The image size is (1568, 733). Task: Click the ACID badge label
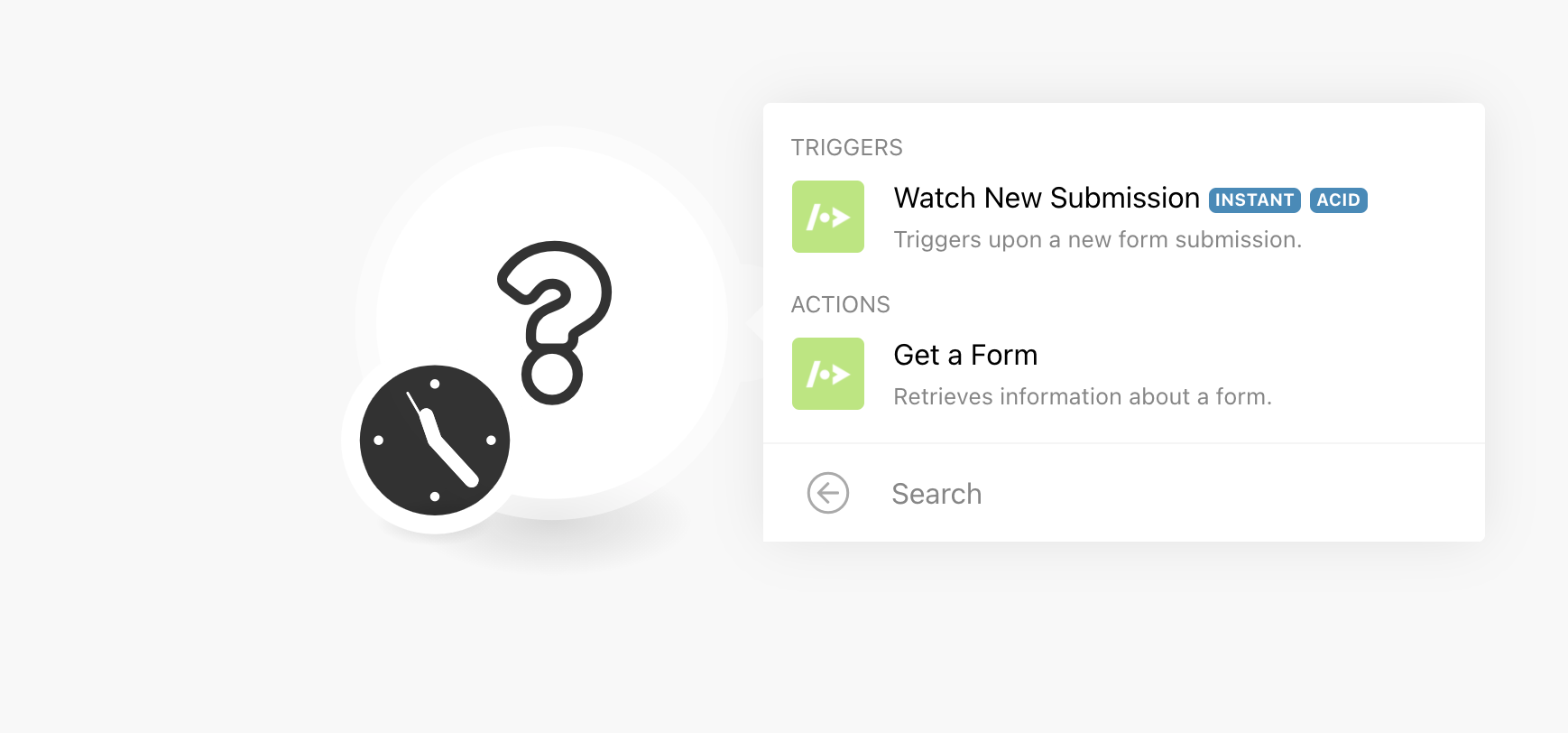(1338, 200)
